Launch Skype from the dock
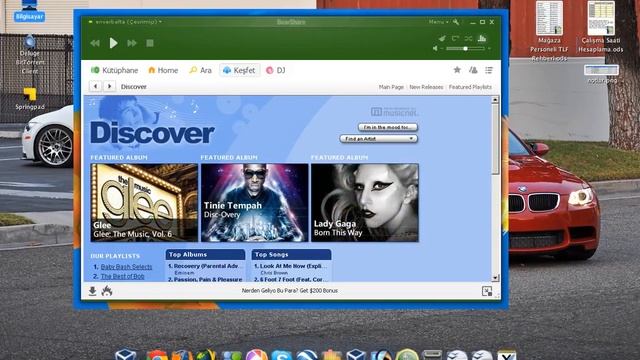Screen dimensions: 640x360 click(282, 355)
